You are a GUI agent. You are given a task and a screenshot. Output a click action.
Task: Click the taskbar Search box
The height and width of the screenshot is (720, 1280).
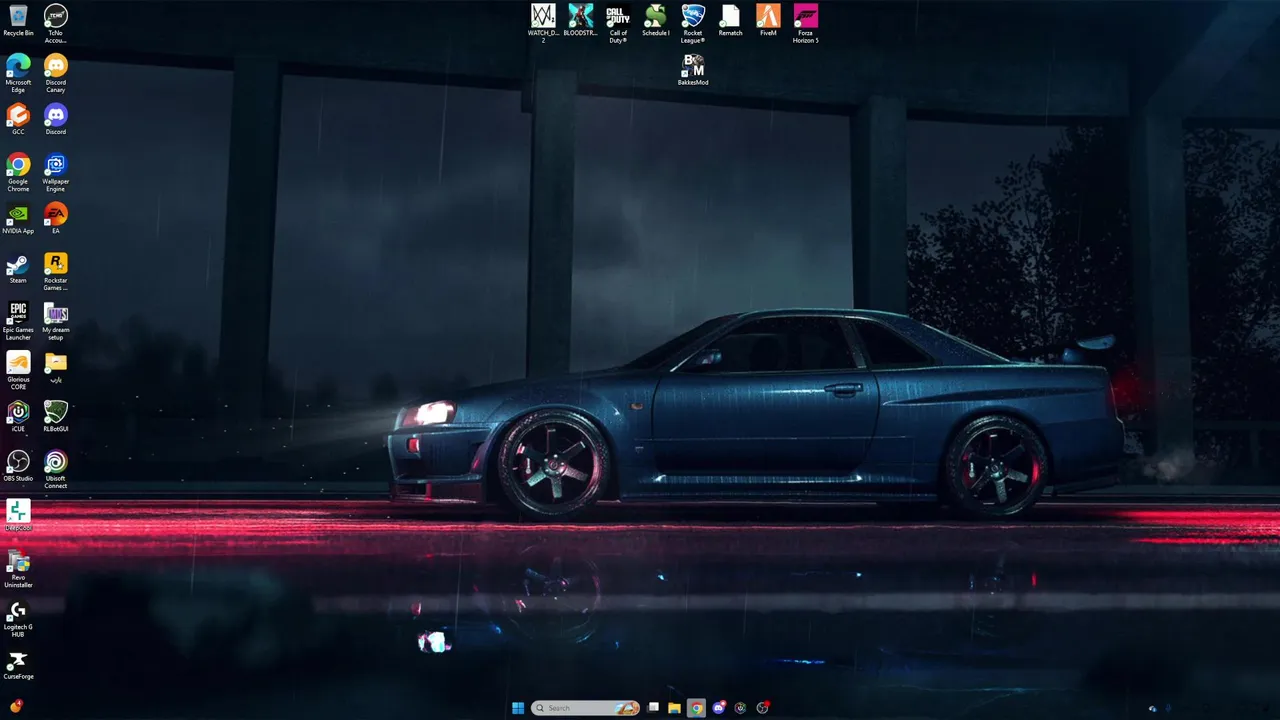(x=585, y=708)
